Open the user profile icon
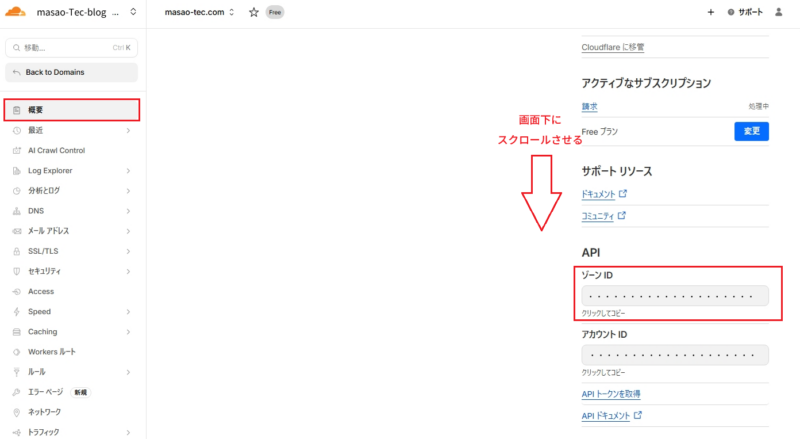This screenshot has width=800, height=439. [x=779, y=12]
